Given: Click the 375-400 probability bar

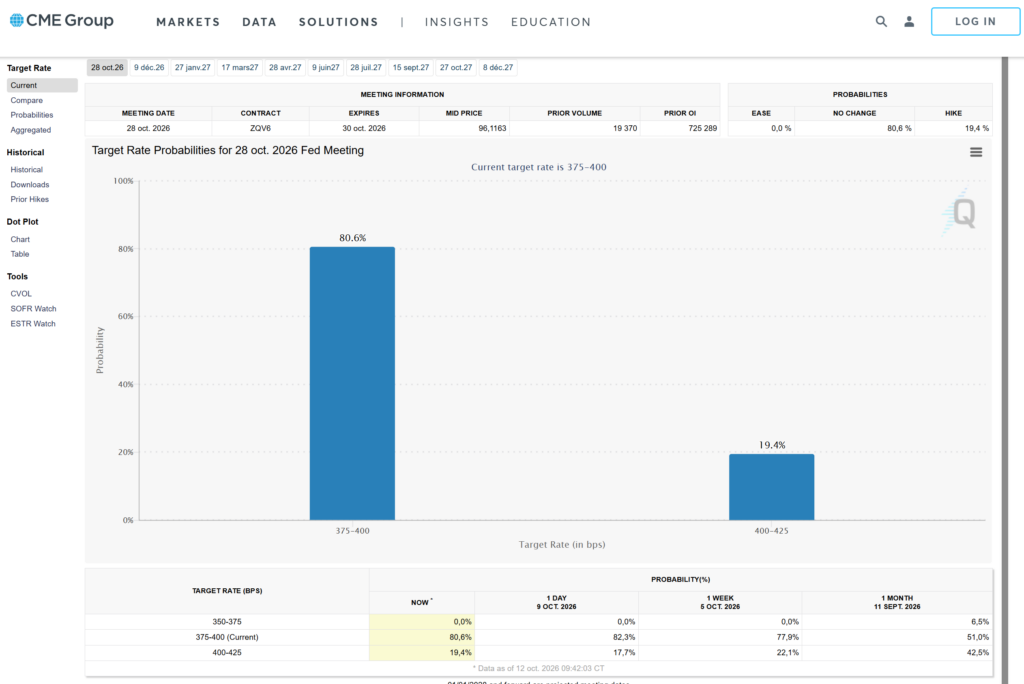Looking at the screenshot, I should point(352,383).
